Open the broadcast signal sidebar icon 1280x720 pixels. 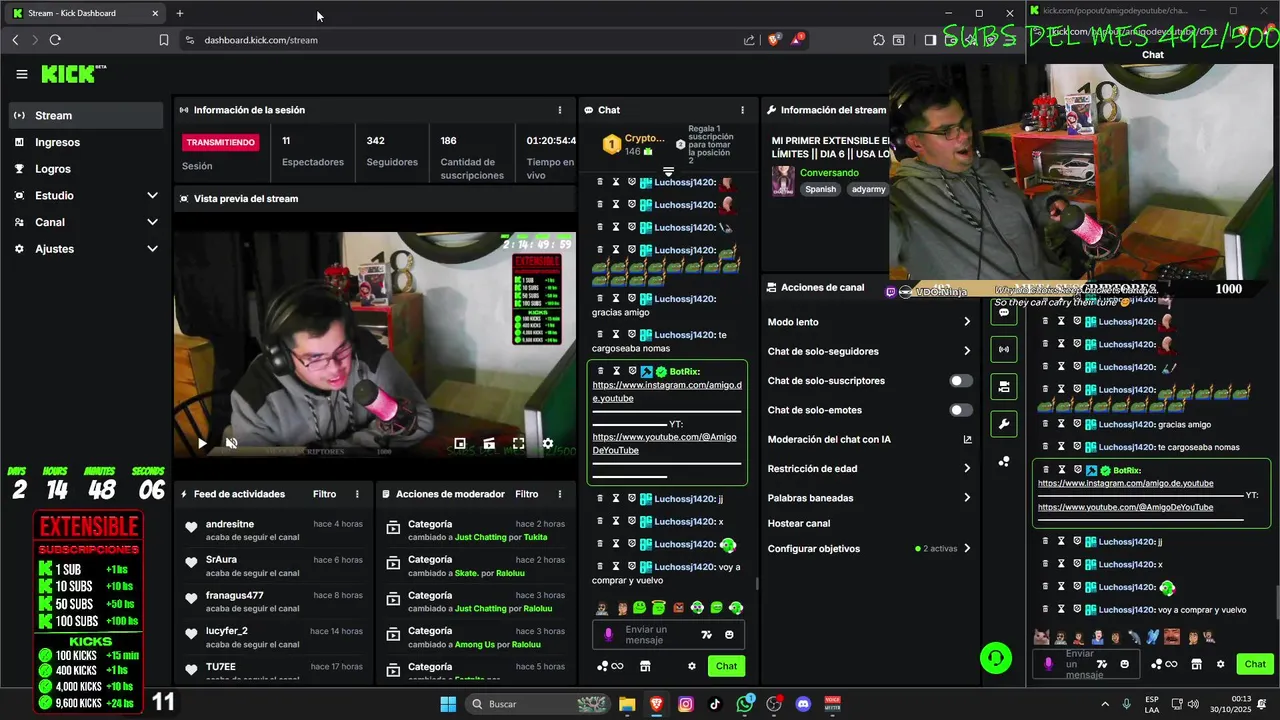[x=1004, y=349]
